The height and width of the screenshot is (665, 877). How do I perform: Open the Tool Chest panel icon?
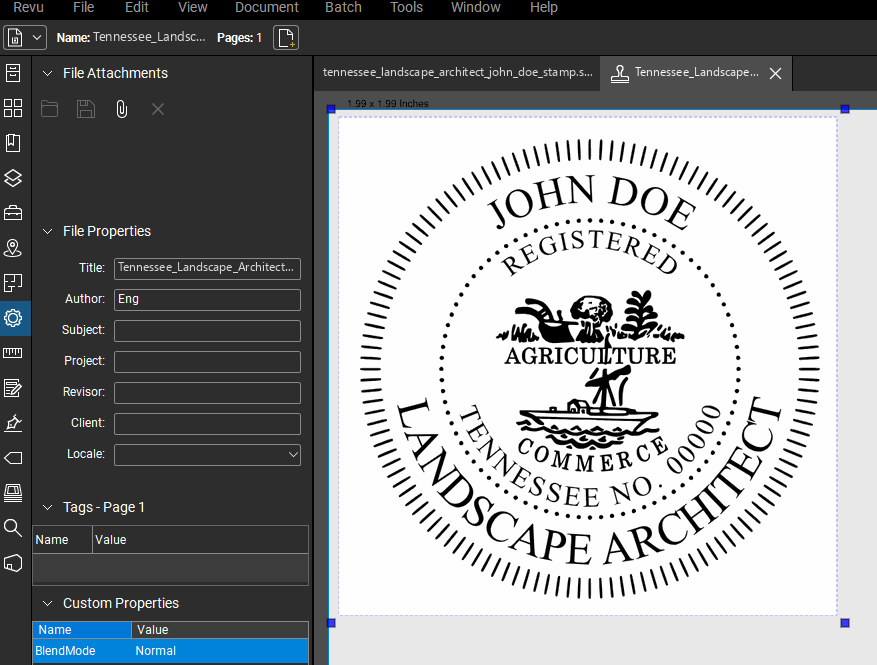13,213
